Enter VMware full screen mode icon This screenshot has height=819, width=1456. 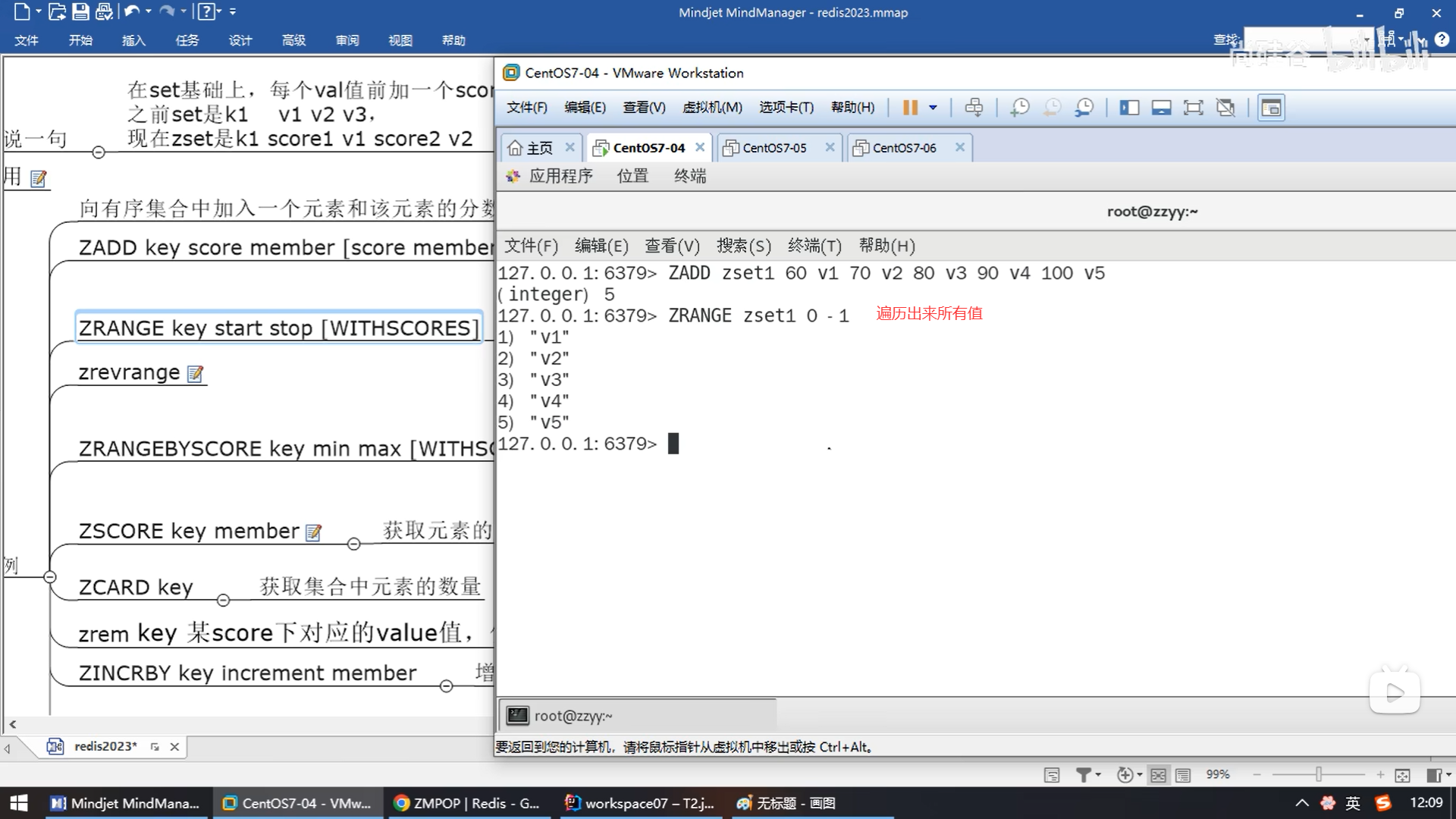click(1193, 108)
